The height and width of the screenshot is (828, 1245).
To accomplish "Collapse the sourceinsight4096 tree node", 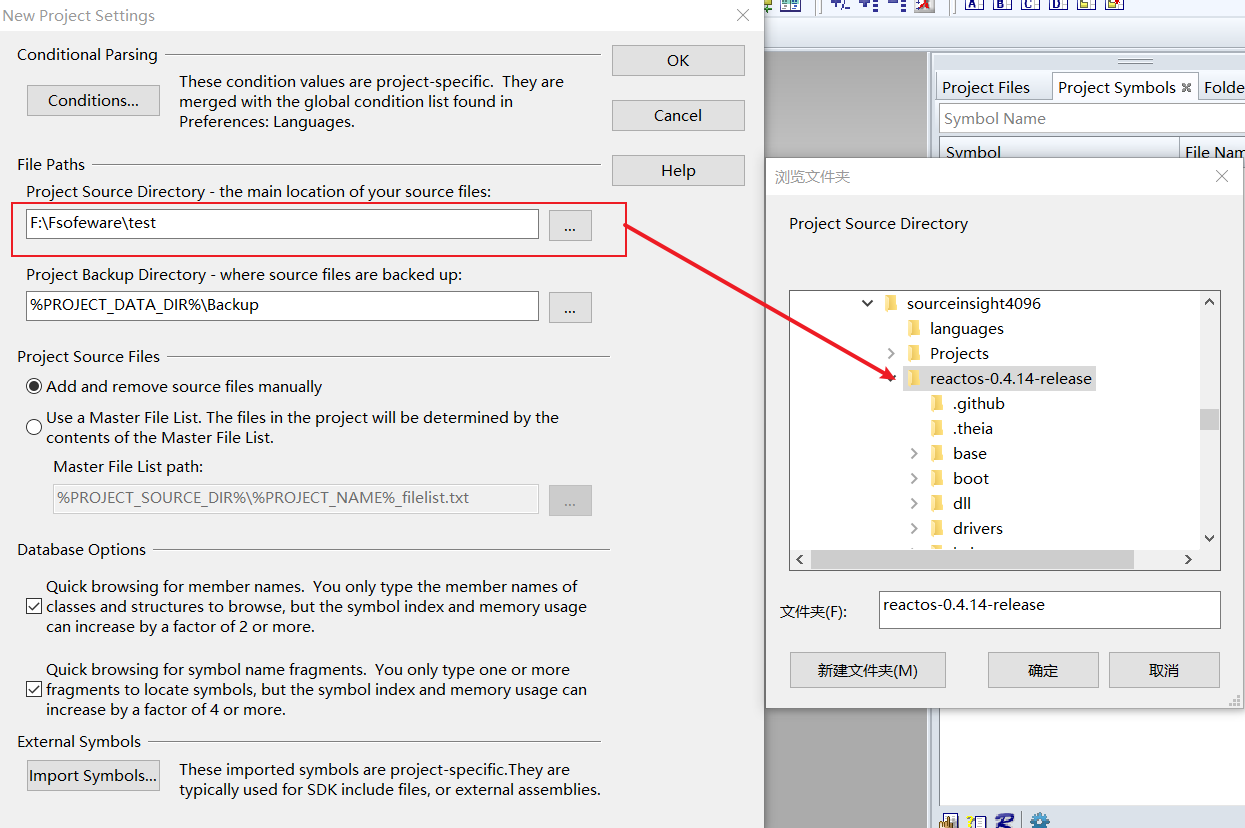I will pyautogui.click(x=868, y=303).
